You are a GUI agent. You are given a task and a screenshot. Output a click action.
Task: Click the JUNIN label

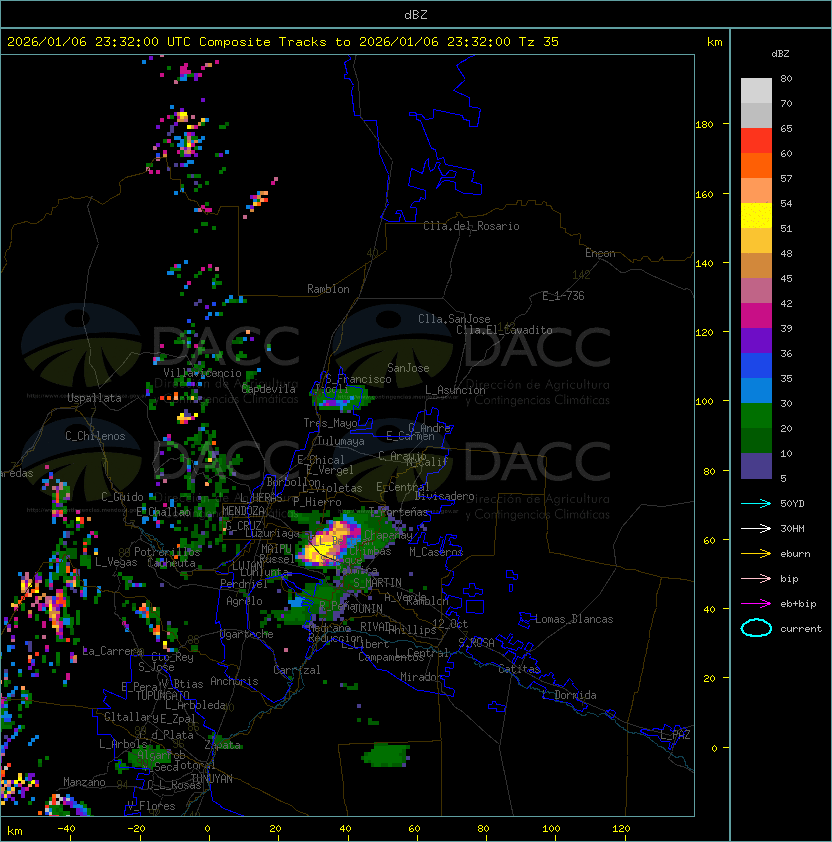point(367,608)
